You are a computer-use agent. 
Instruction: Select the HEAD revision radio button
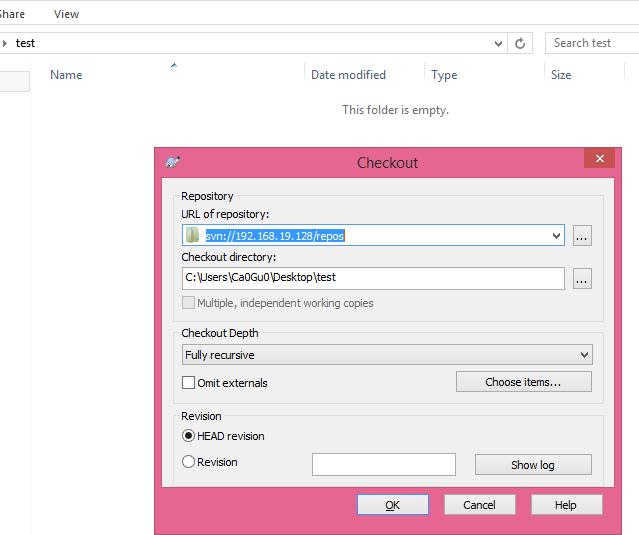click(188, 436)
